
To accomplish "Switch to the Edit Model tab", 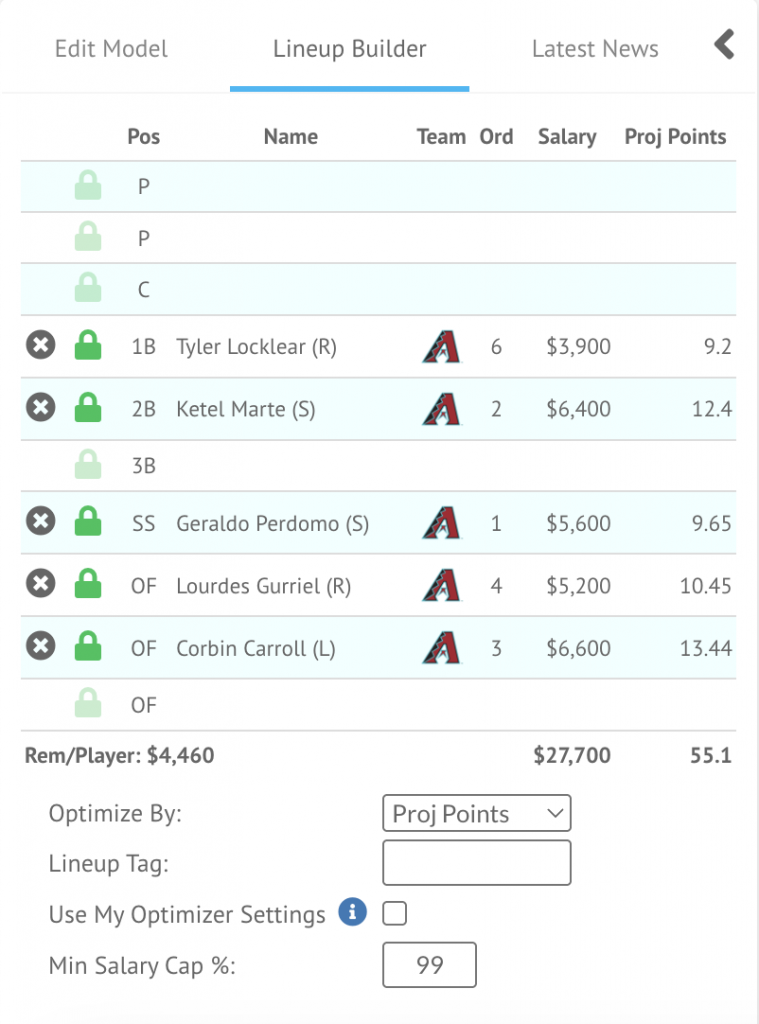I will 111,49.
